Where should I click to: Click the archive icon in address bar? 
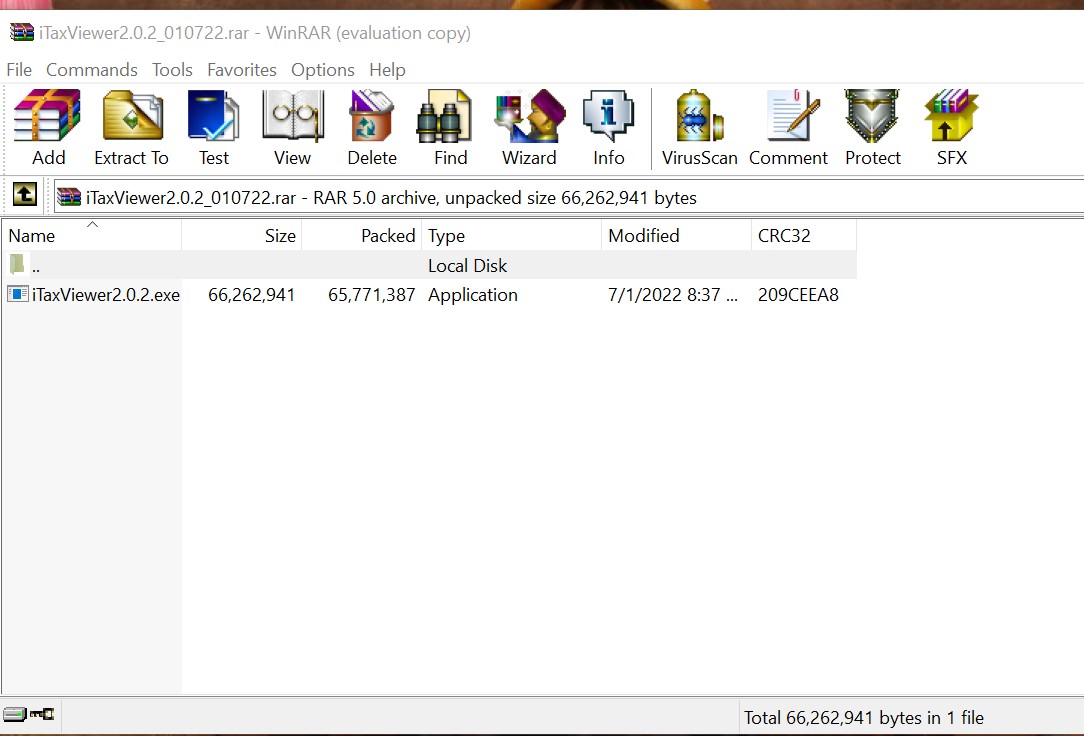click(68, 198)
